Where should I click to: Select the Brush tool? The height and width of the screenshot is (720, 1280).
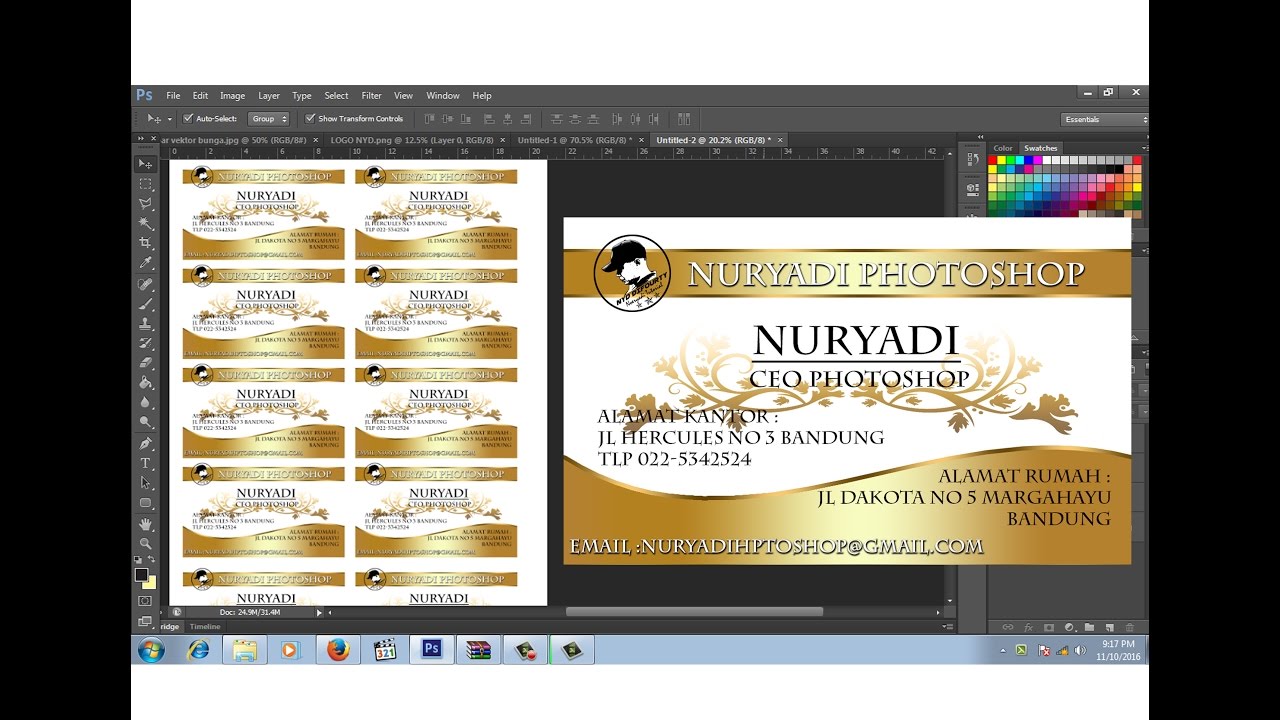point(146,304)
